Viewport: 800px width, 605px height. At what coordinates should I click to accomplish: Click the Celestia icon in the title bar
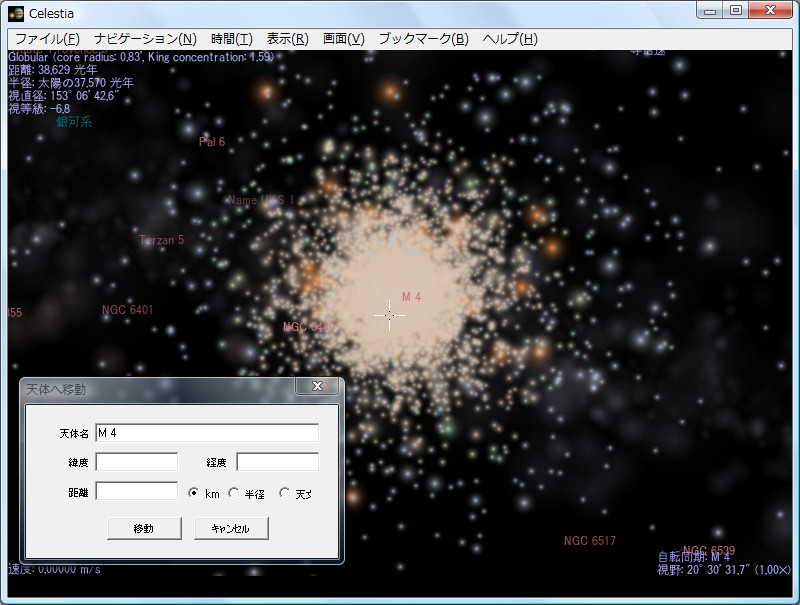pyautogui.click(x=14, y=13)
